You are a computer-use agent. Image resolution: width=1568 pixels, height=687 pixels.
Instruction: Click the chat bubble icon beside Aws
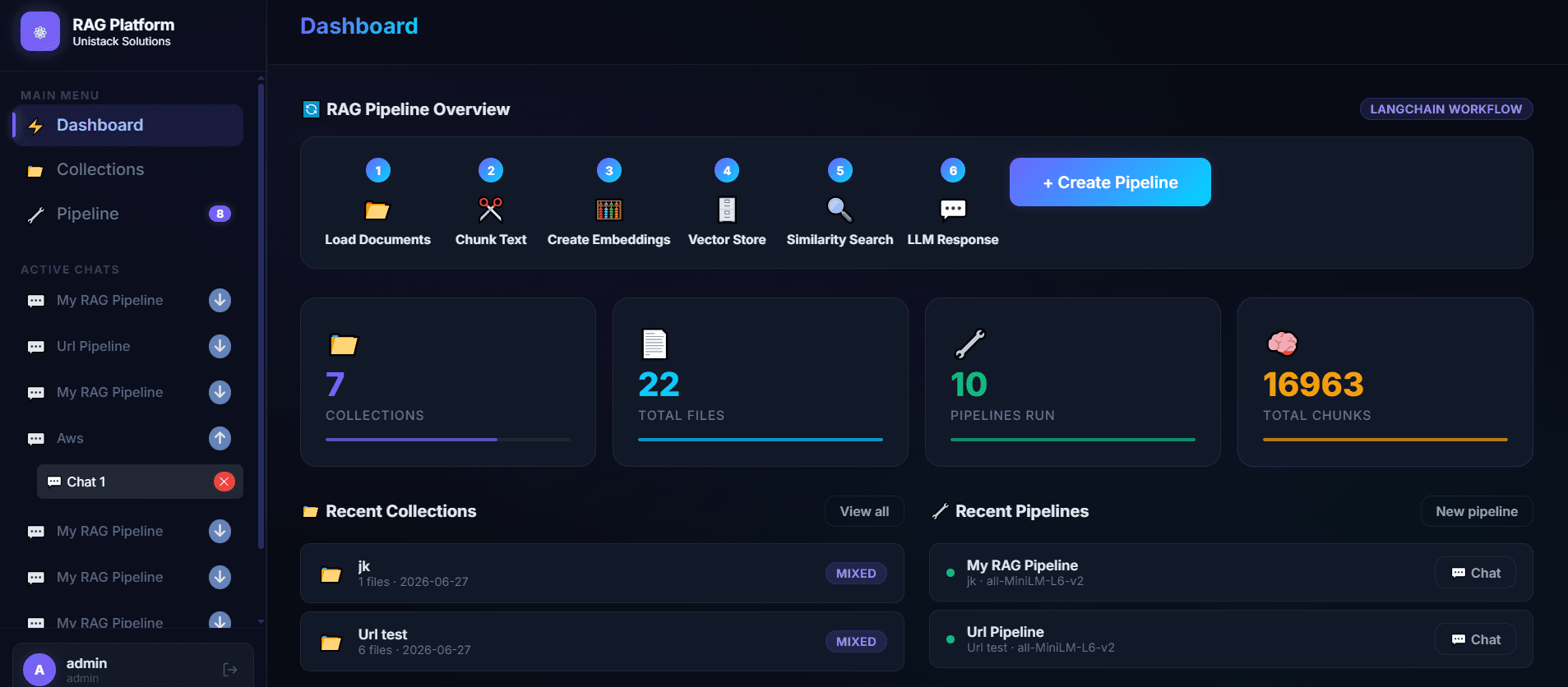pyautogui.click(x=36, y=439)
